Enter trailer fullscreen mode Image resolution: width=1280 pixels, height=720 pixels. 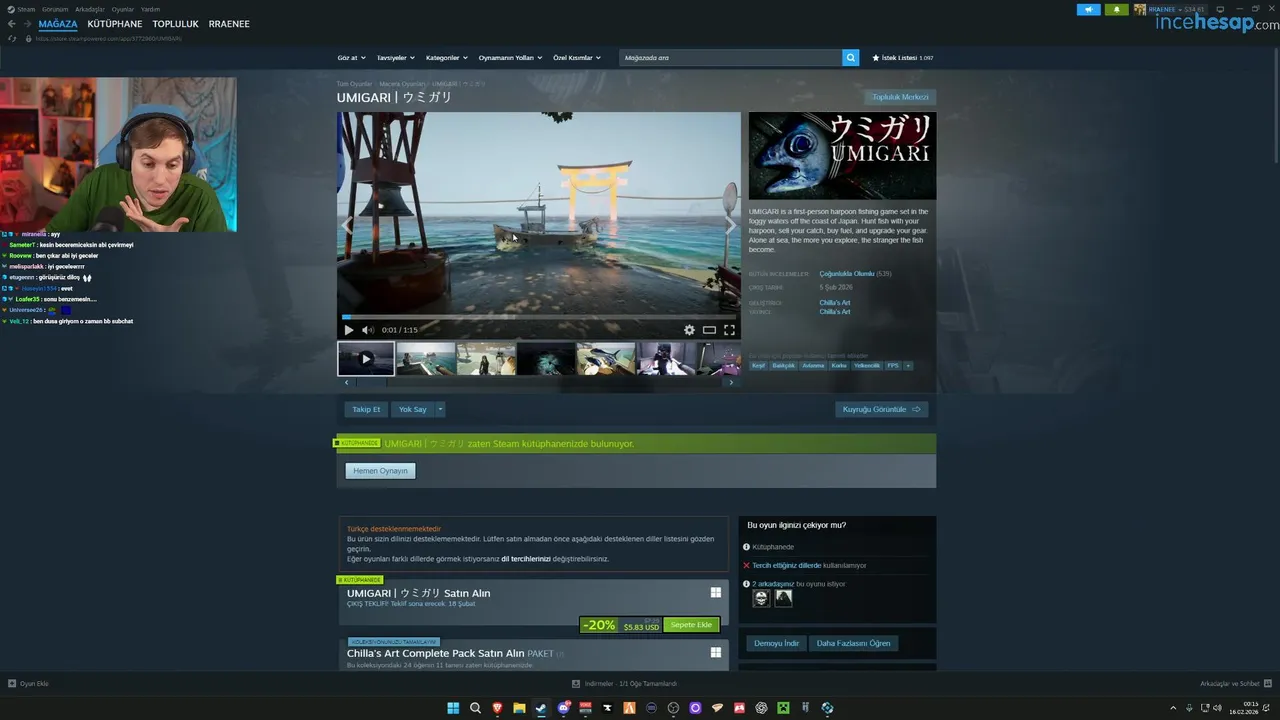729,330
